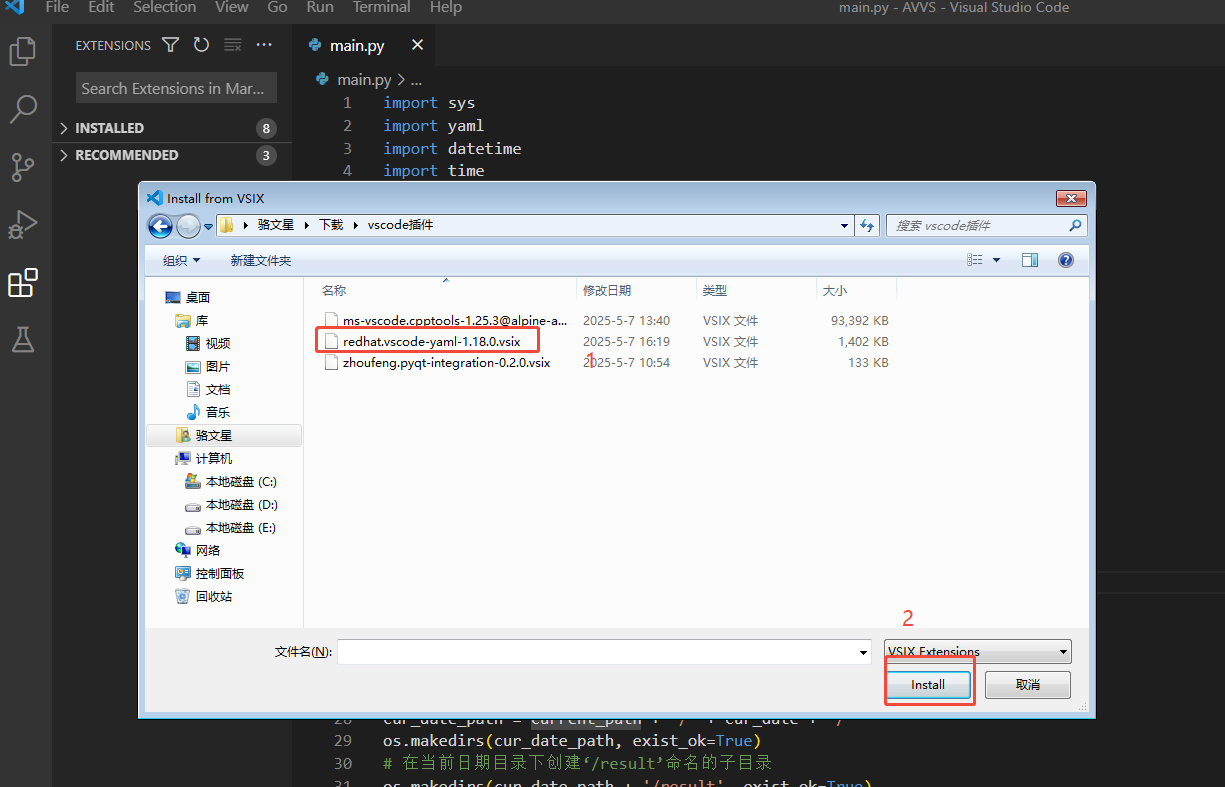Open the file type VSIX Extensions dropdown

click(x=978, y=651)
